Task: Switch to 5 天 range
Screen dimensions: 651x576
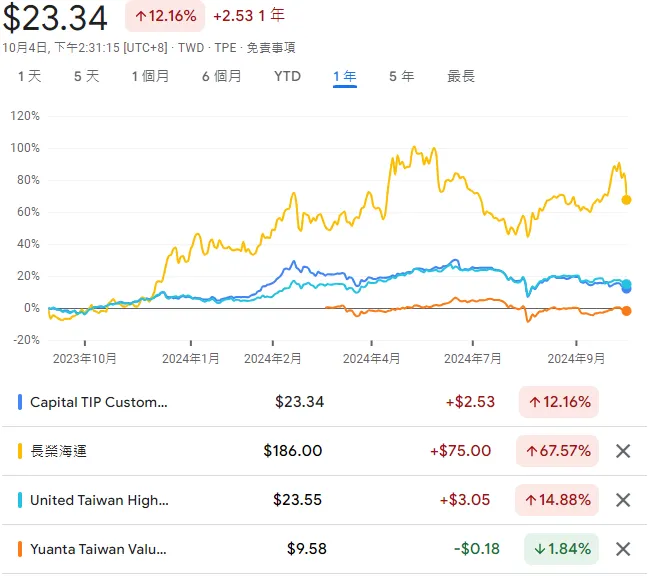Action: coord(86,76)
